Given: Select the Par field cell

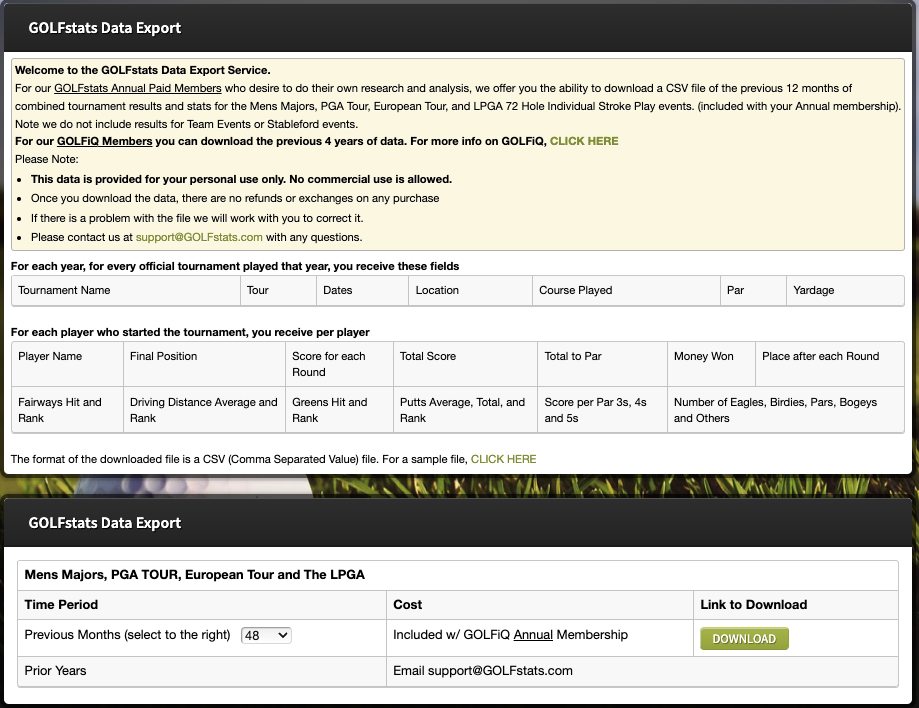Looking at the screenshot, I should coord(753,291).
